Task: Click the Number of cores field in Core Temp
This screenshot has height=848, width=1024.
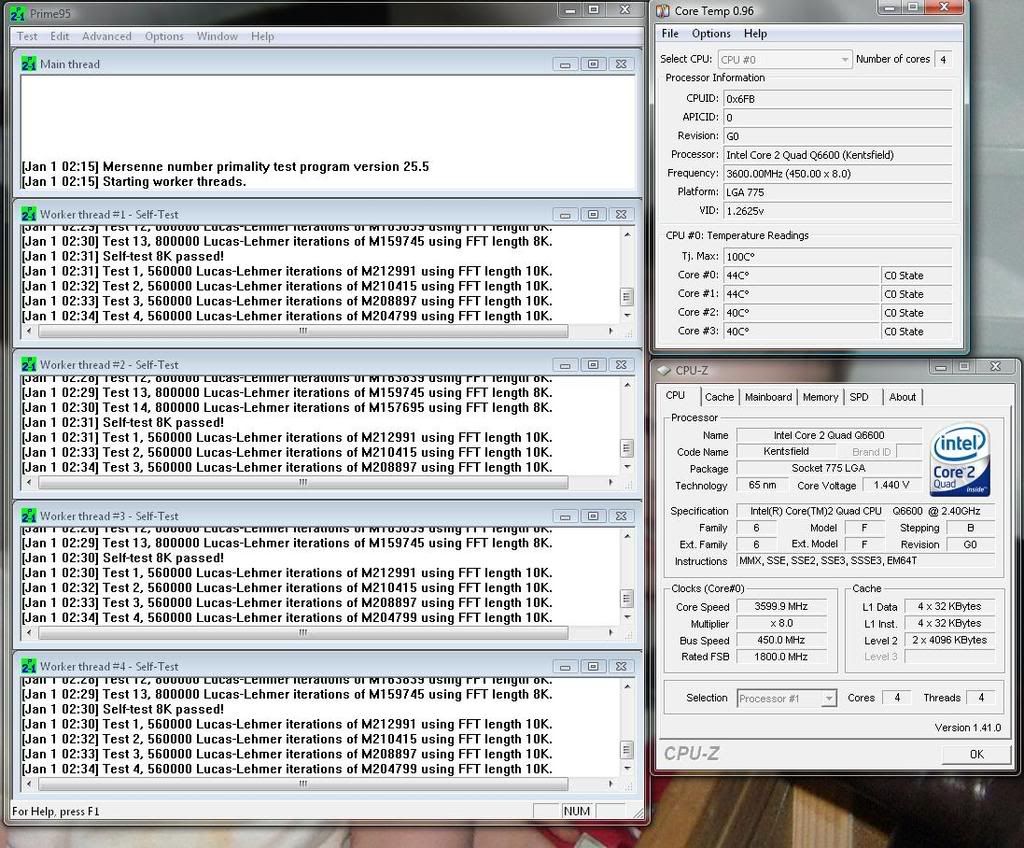Action: [x=943, y=59]
